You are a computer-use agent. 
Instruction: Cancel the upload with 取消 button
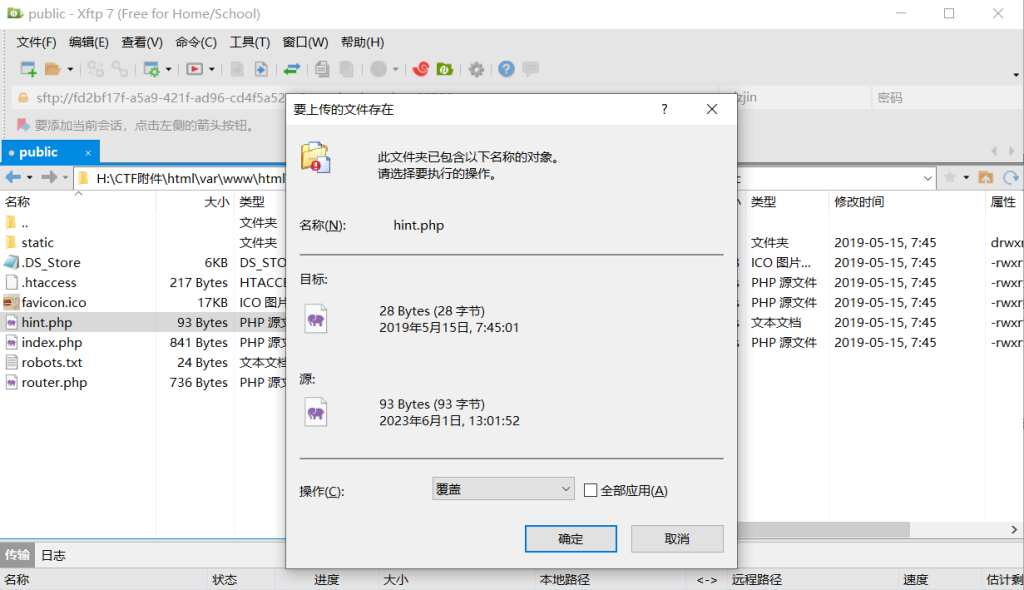[677, 539]
